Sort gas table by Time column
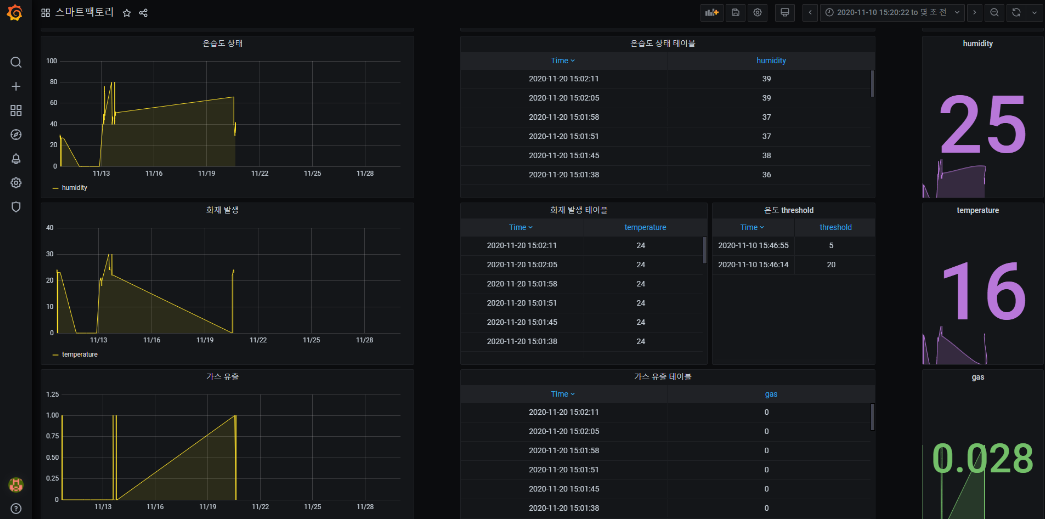1045x519 pixels. click(x=563, y=394)
